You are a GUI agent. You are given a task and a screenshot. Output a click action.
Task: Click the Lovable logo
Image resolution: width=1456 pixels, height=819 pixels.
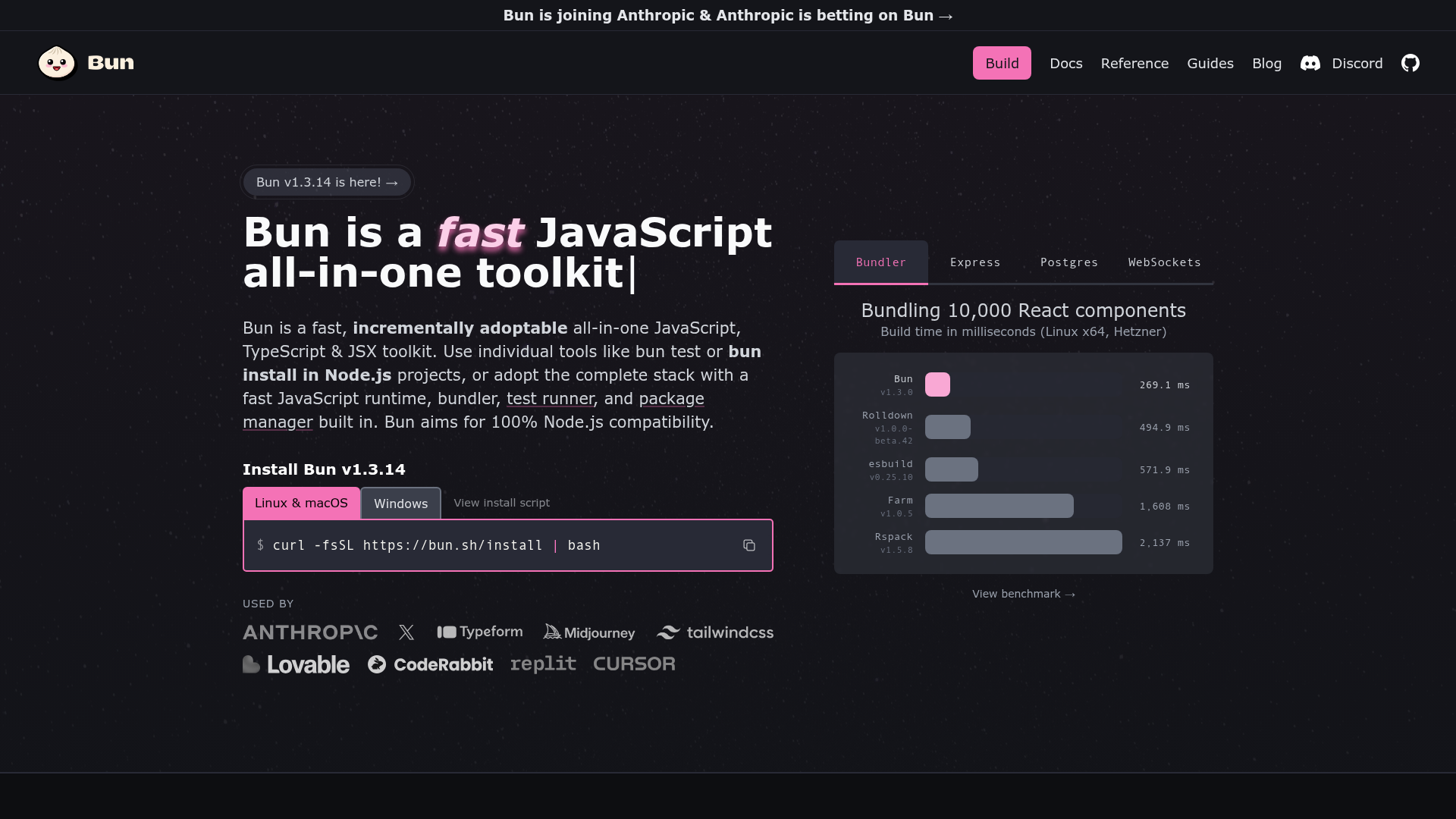pyautogui.click(x=296, y=664)
